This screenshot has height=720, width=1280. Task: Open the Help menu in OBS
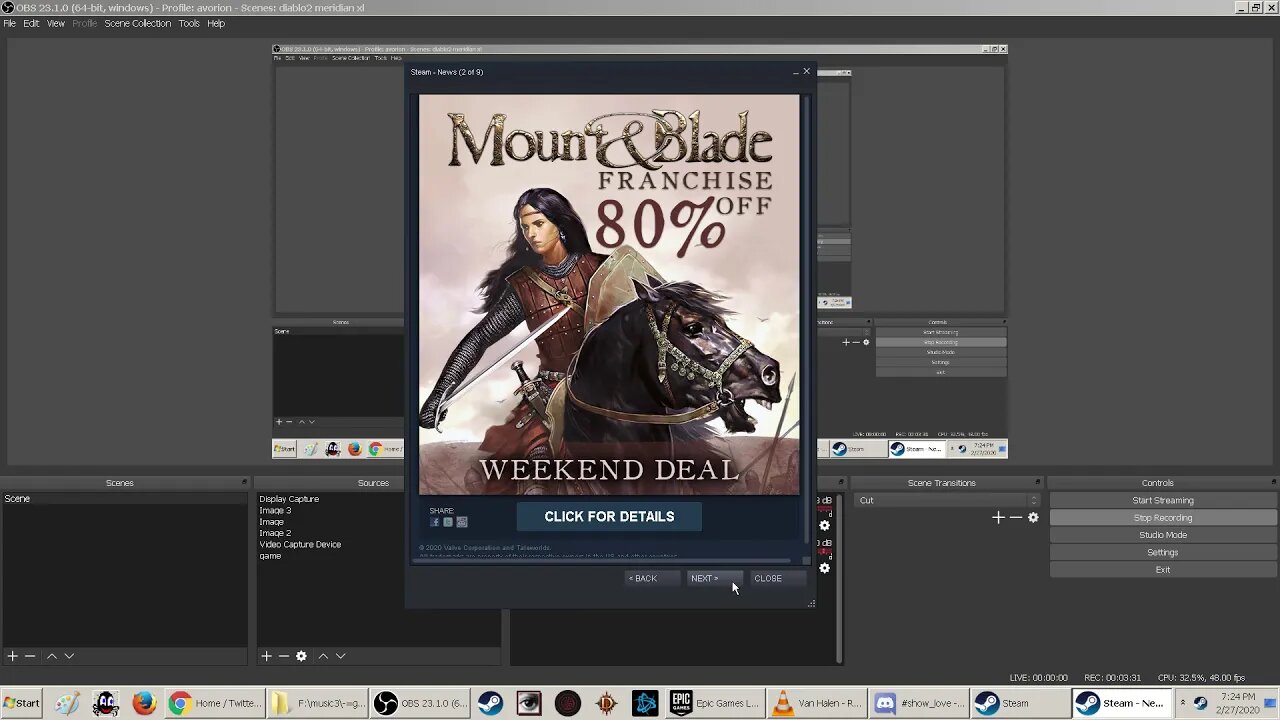216,23
